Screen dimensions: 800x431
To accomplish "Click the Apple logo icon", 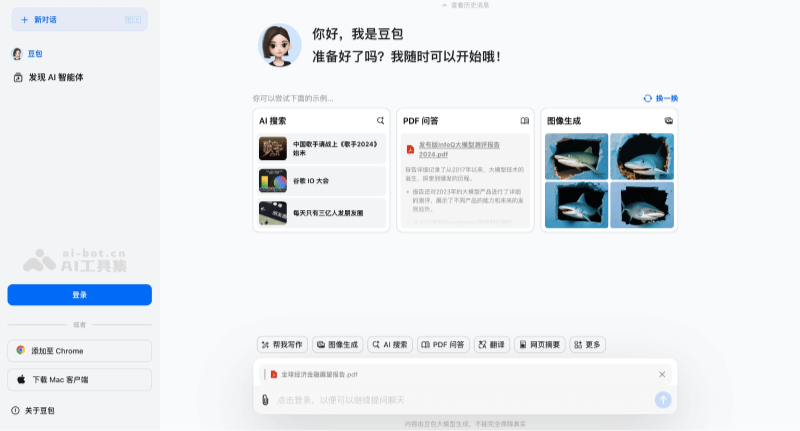I will tap(21, 379).
